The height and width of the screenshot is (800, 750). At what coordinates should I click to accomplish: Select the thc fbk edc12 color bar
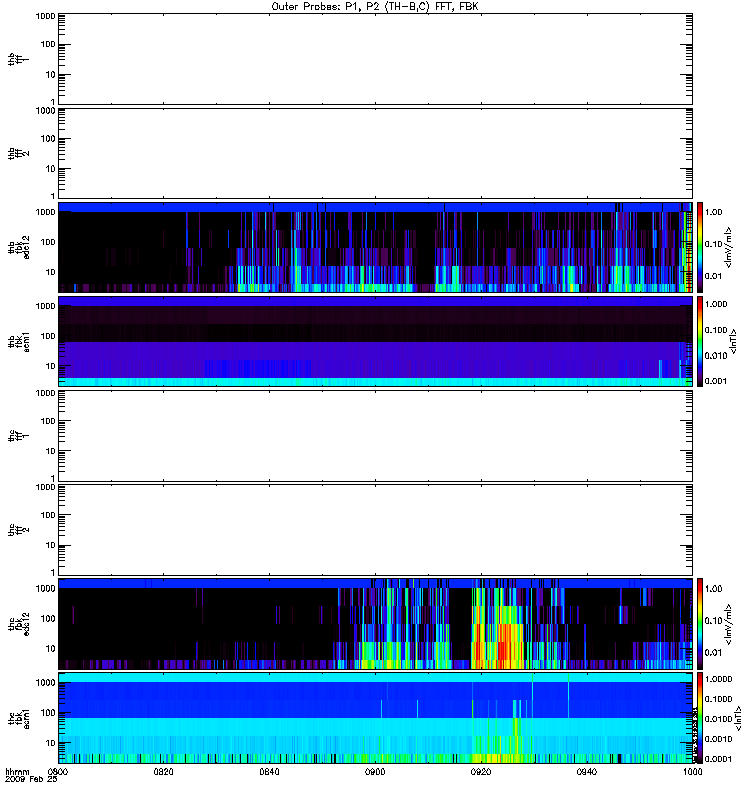(x=700, y=624)
